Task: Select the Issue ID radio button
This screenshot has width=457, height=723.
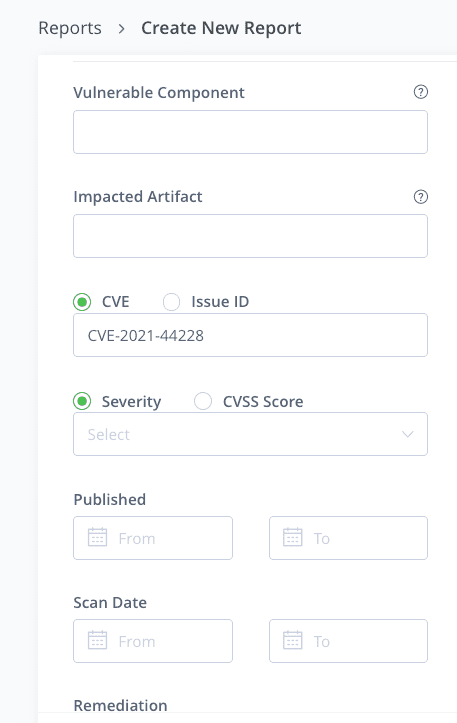Action: pos(171,302)
